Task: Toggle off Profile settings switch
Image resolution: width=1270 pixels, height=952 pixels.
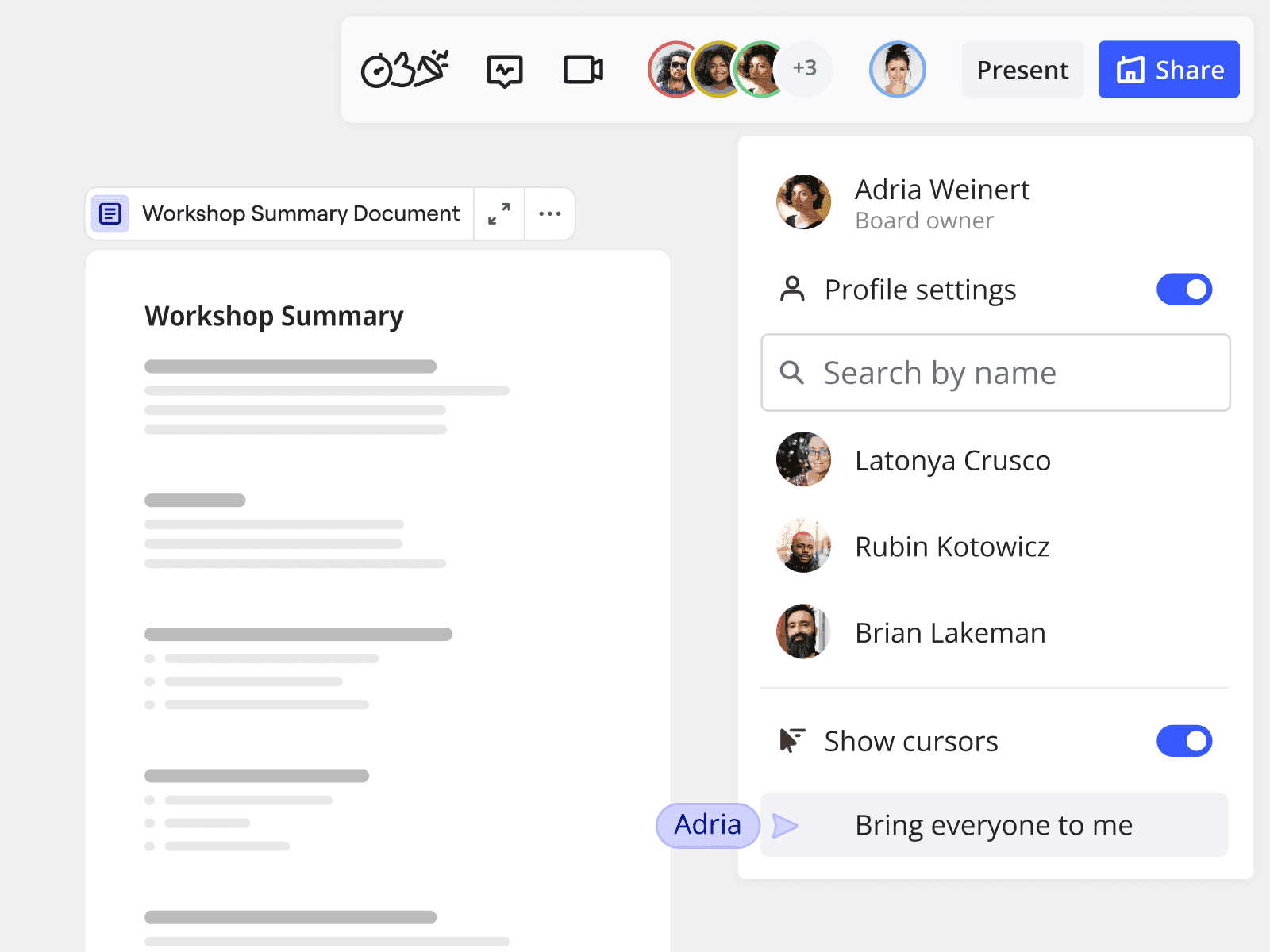Action: (x=1183, y=290)
